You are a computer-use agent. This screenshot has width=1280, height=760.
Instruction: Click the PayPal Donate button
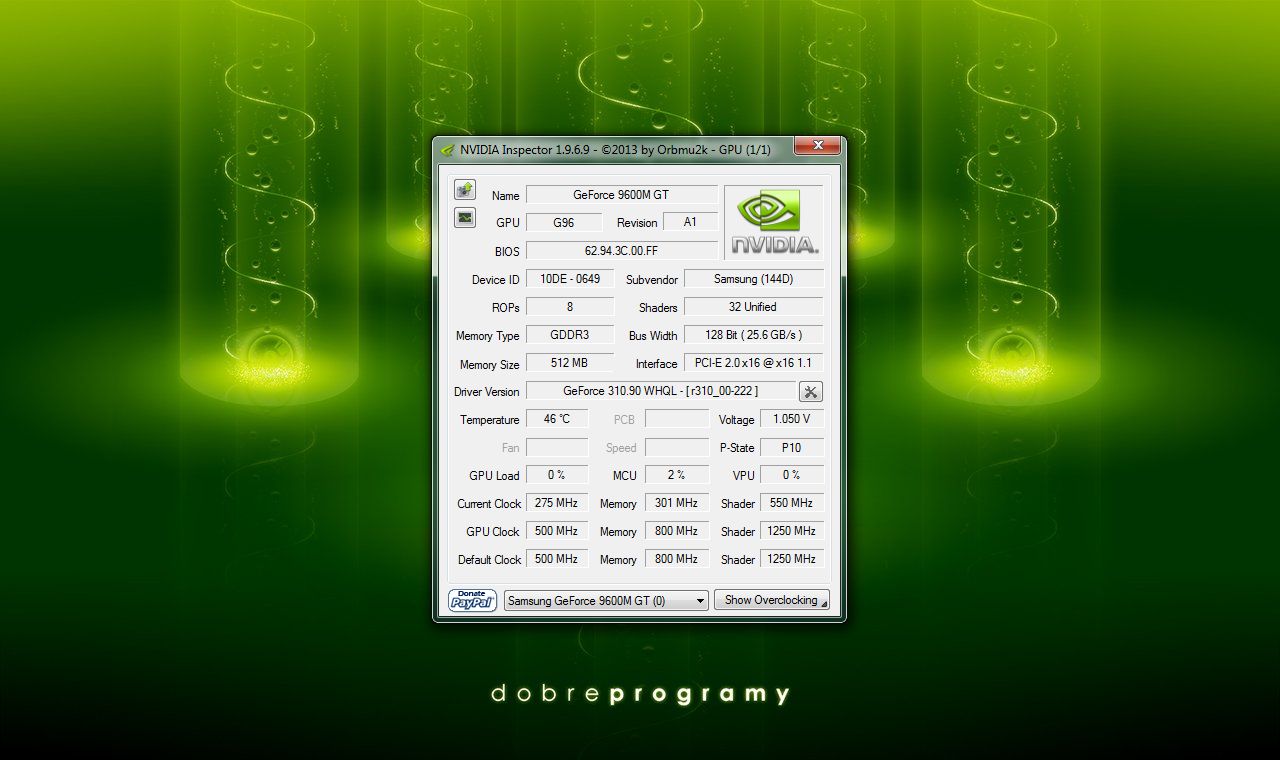click(x=472, y=600)
